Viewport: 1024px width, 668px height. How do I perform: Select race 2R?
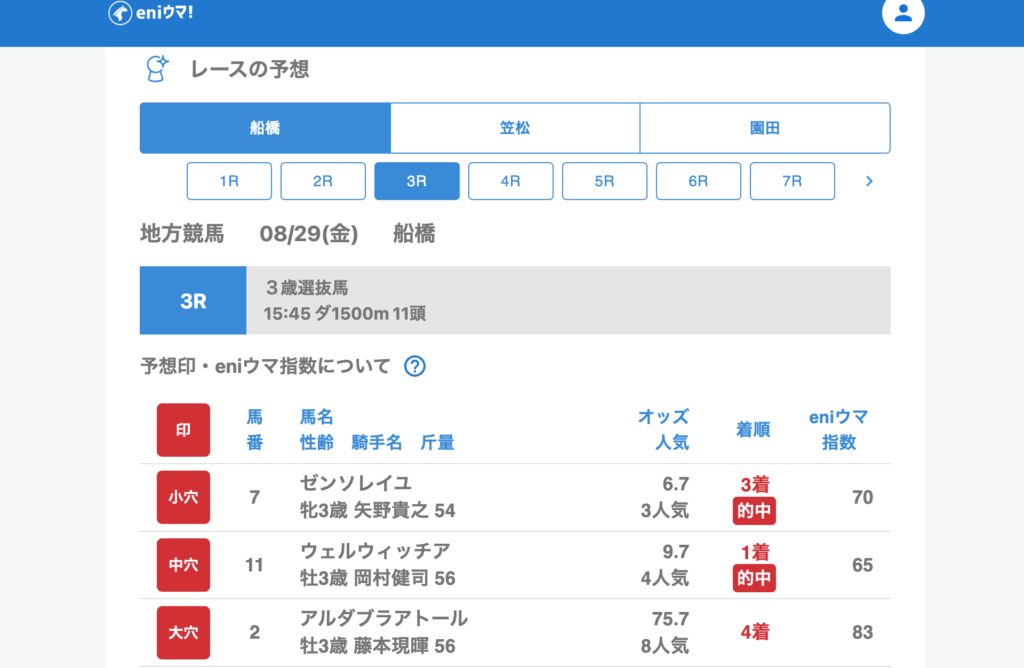[323, 181]
